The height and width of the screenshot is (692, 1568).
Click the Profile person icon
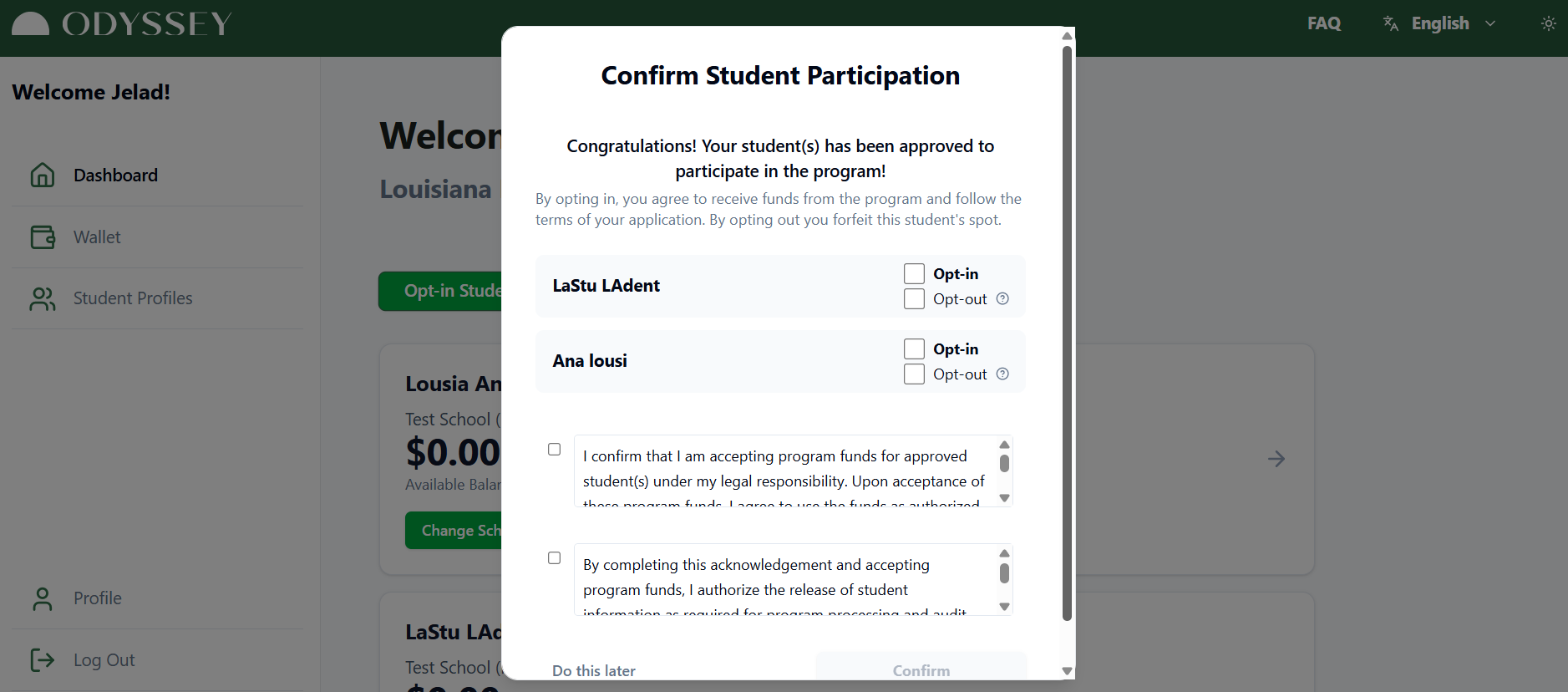pyautogui.click(x=43, y=598)
